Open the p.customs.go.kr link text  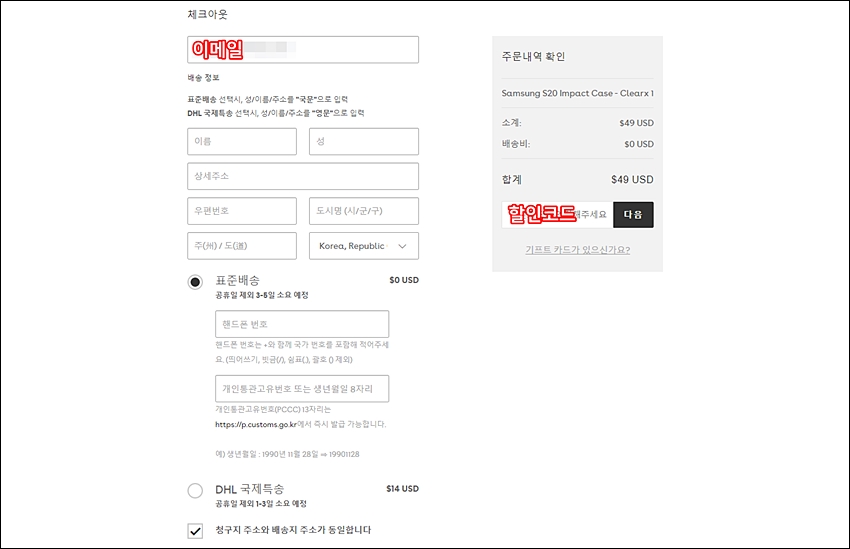point(256,424)
